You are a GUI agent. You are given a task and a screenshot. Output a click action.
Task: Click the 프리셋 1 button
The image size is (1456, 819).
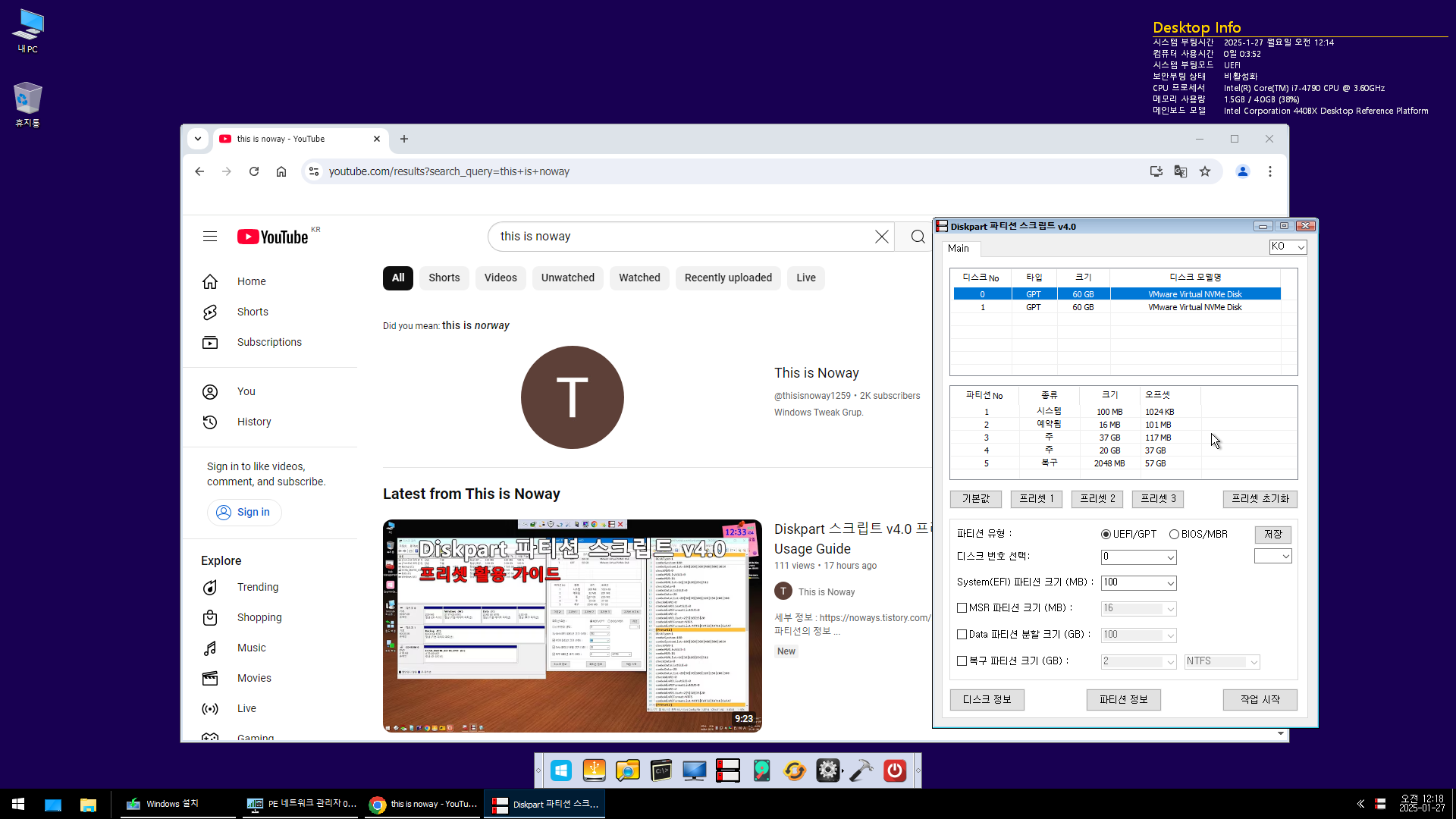point(1037,498)
